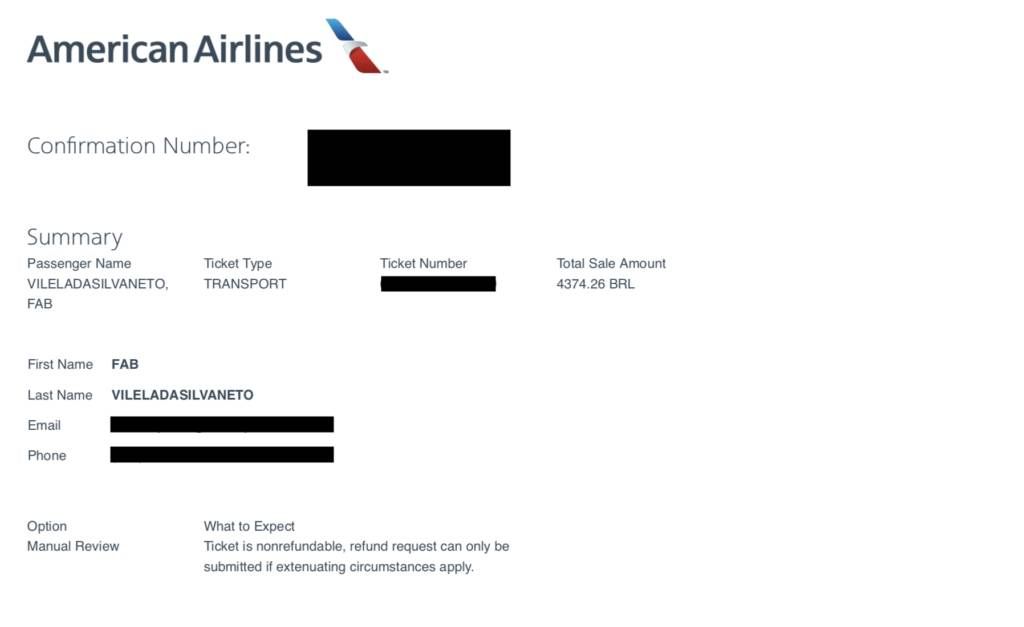This screenshot has height=627, width=1024.
Task: Click the Last Name value VILELADASILVANETO
Action: [182, 395]
